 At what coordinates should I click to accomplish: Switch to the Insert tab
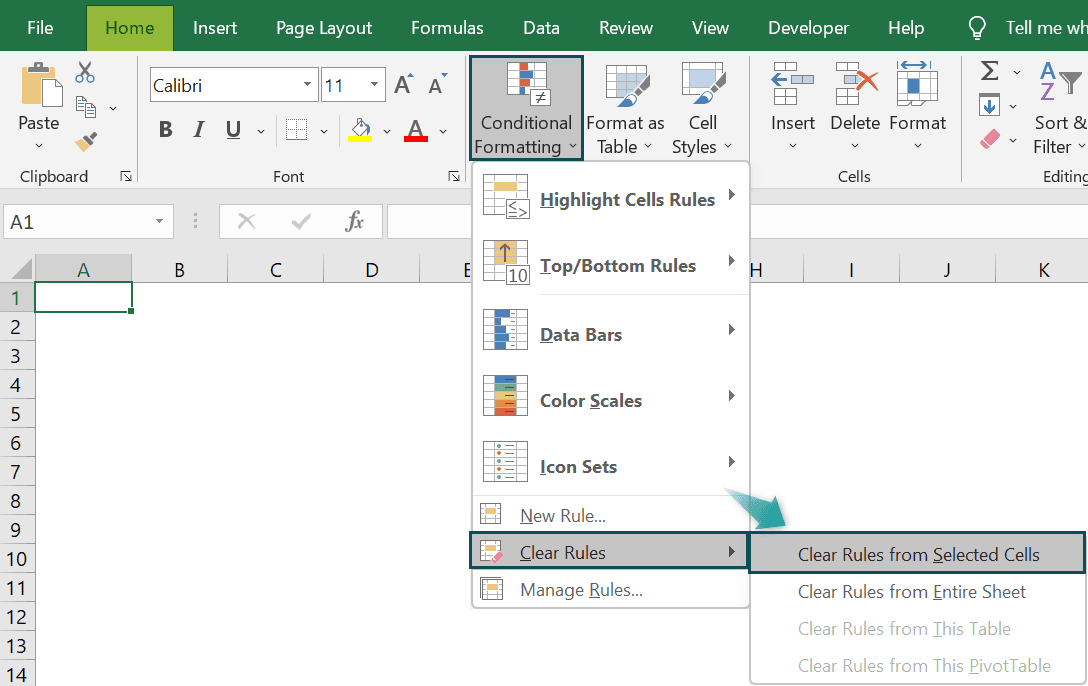[x=214, y=28]
